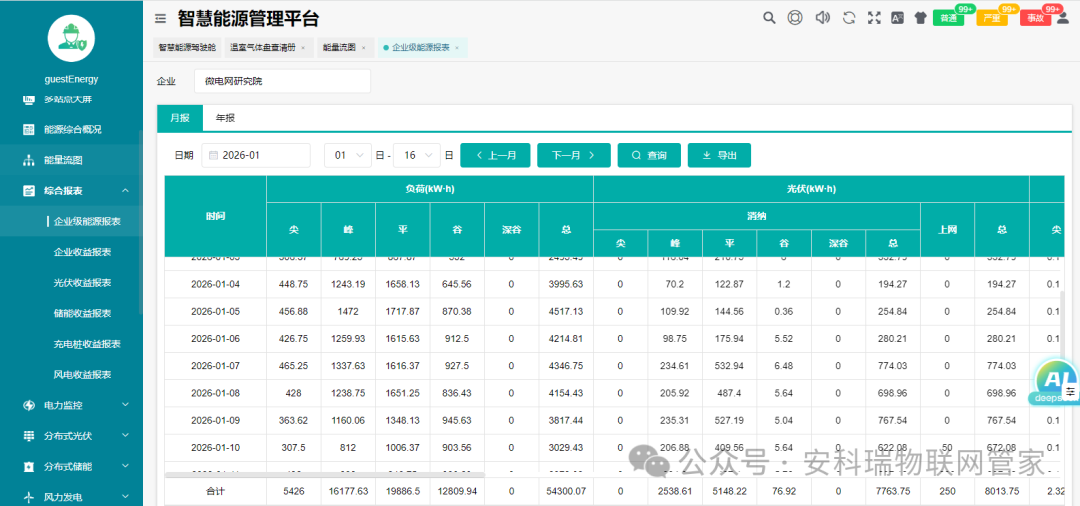Click the 2026-01-04 row date cell
Image resolution: width=1080 pixels, height=506 pixels.
(x=215, y=284)
